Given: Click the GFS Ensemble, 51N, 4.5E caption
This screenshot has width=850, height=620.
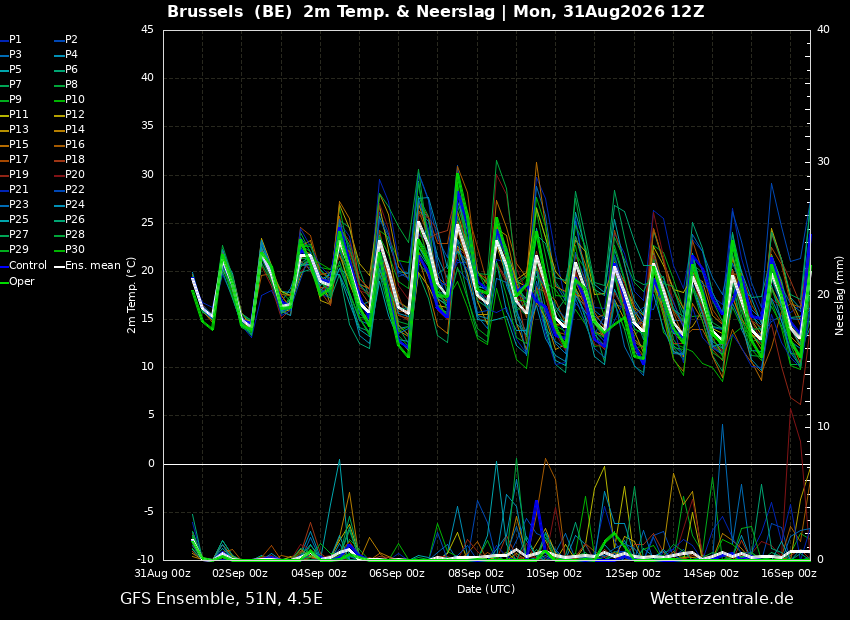Looking at the screenshot, I should point(221,599).
